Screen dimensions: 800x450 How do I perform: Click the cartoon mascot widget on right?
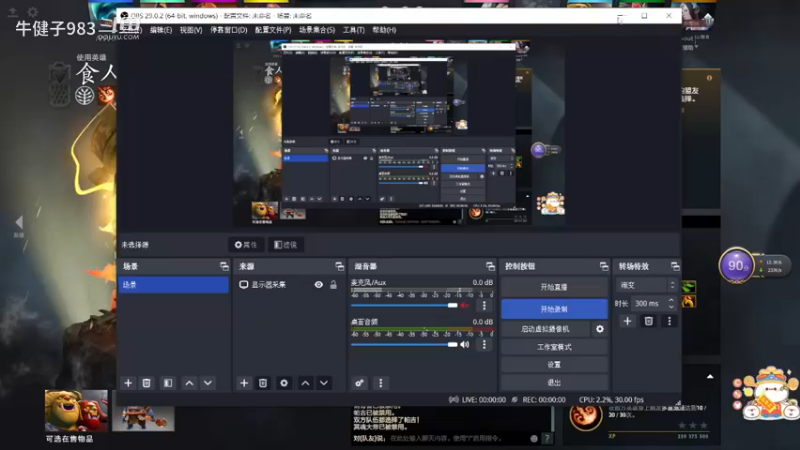(x=767, y=393)
